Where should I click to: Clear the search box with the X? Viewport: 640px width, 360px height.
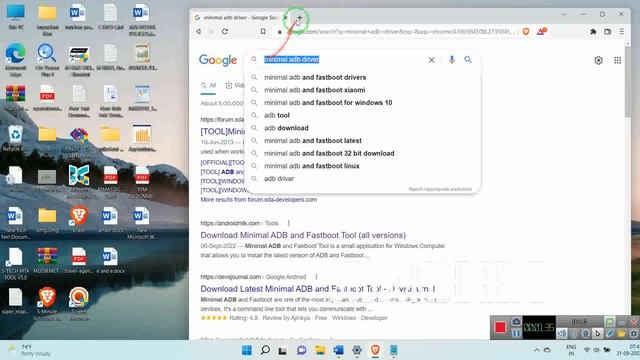[431, 60]
